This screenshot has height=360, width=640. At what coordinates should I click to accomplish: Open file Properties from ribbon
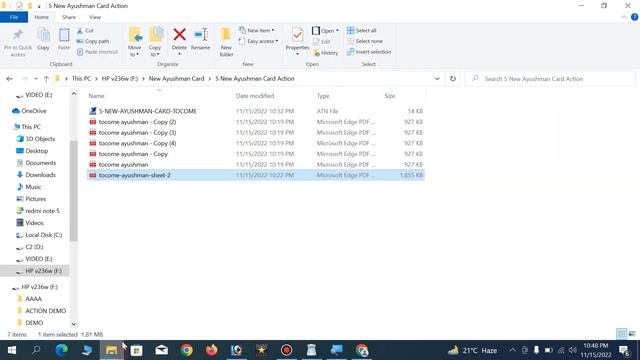pyautogui.click(x=297, y=40)
